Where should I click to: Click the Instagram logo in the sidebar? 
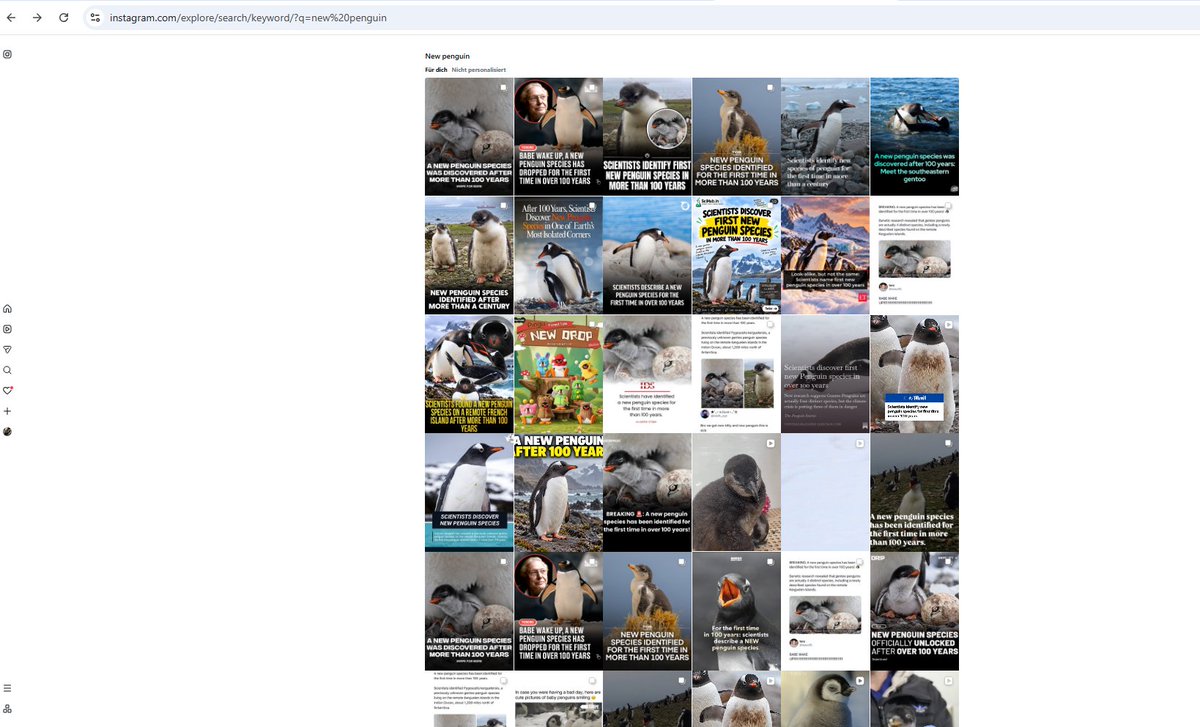[x=7, y=54]
